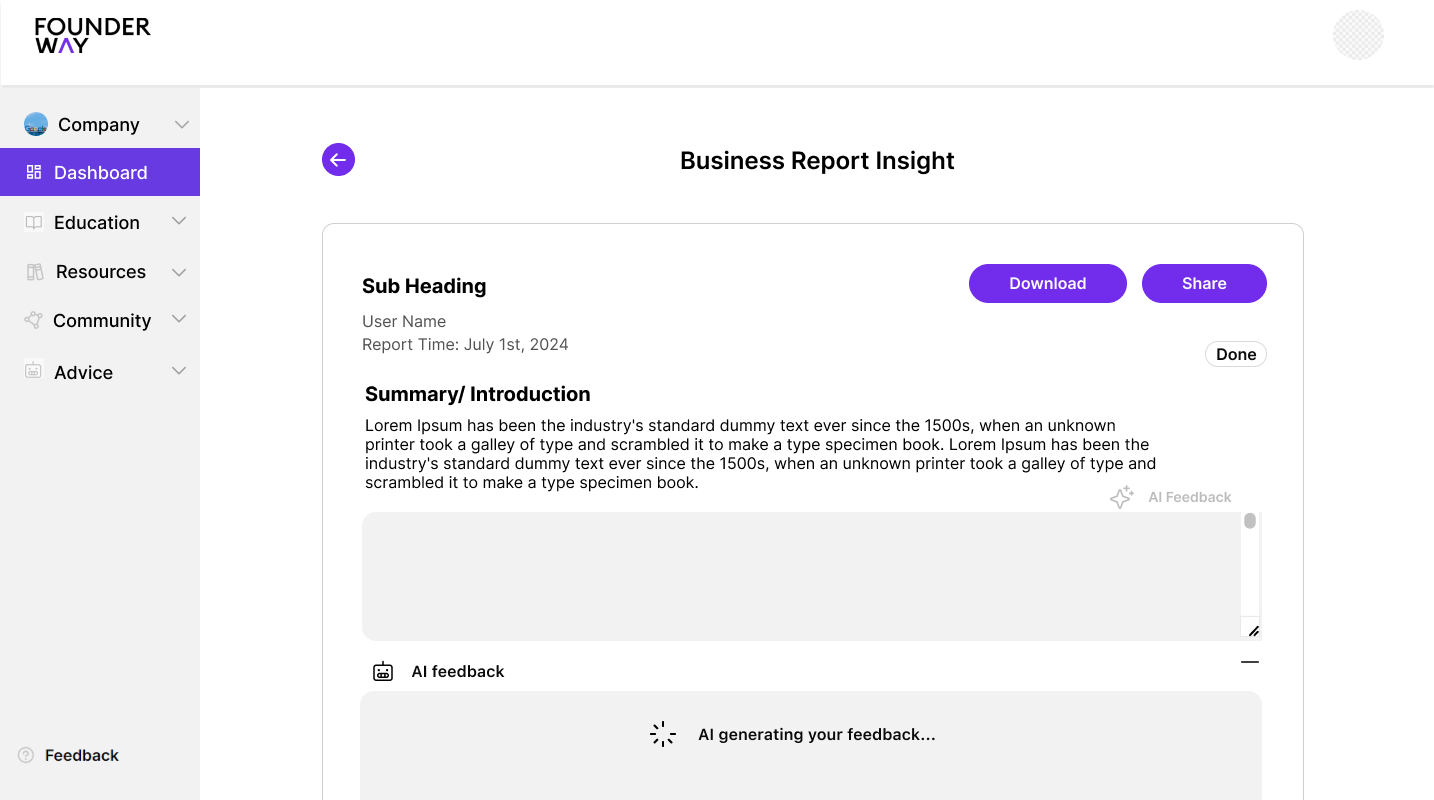Expand the Resources menu chevron
Viewport: 1434px width, 800px height.
(179, 272)
